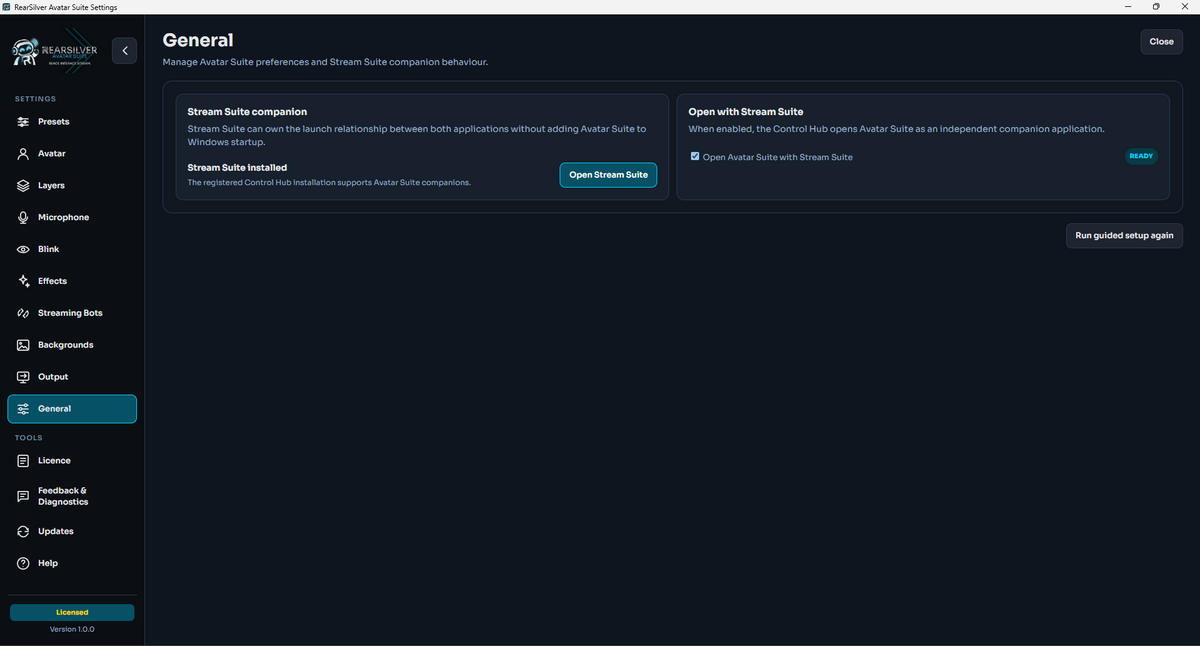The image size is (1200, 646).
Task: Collapse the sidebar with the chevron button
Action: pos(124,50)
